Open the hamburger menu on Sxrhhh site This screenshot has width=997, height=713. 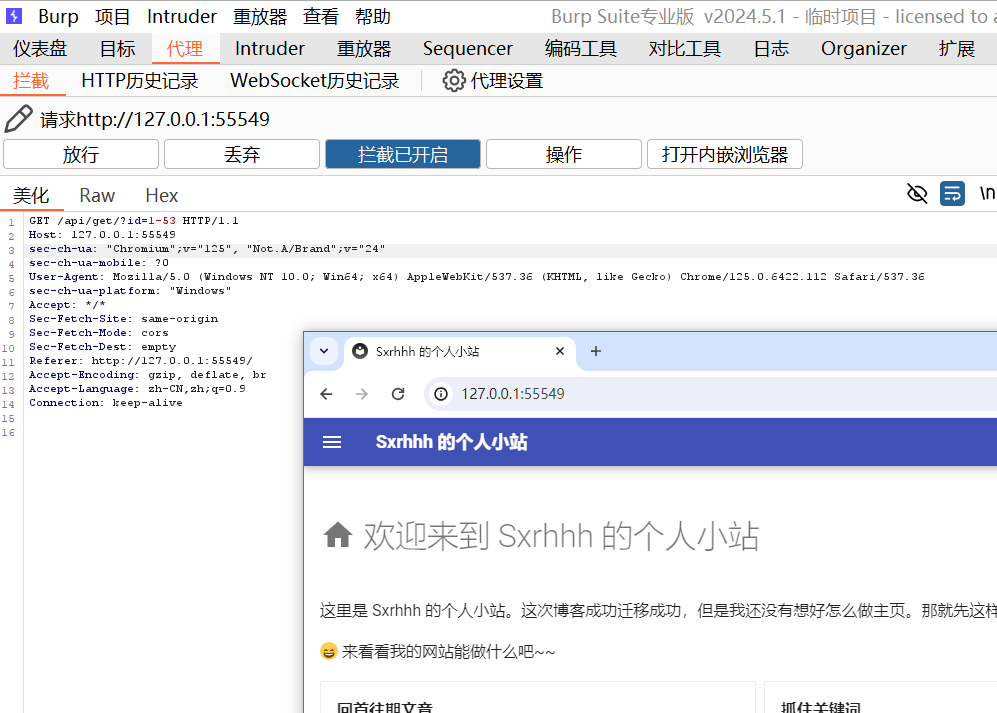332,442
